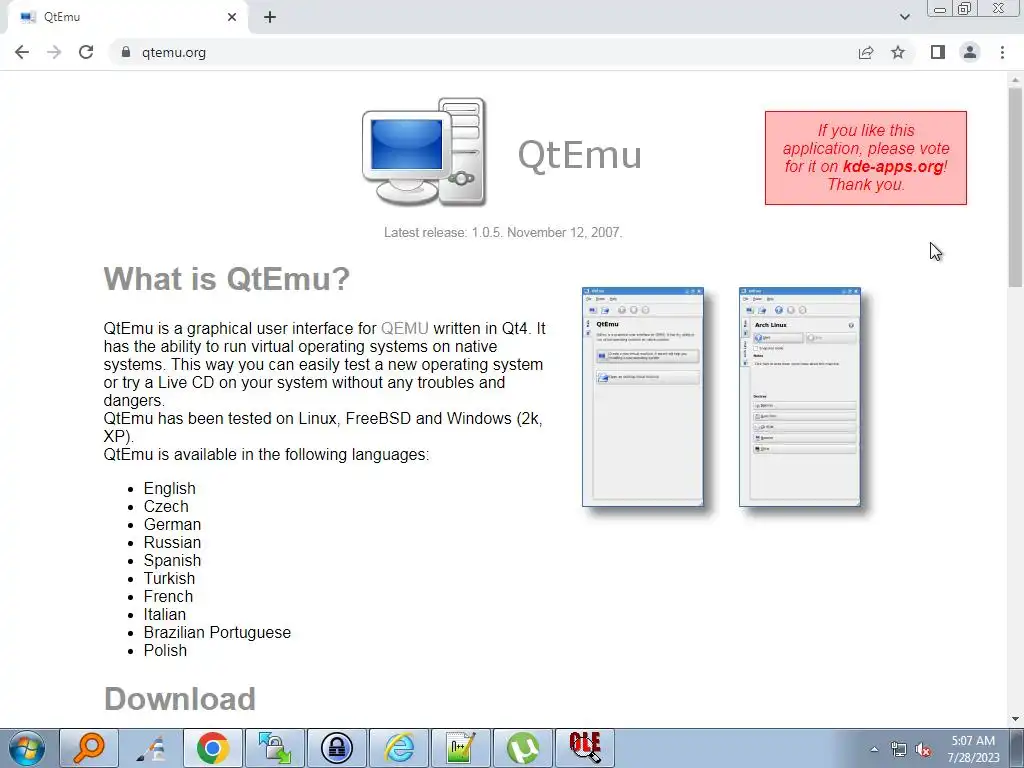
Task: Launch the magnifier search taskbar app
Action: click(x=89, y=748)
